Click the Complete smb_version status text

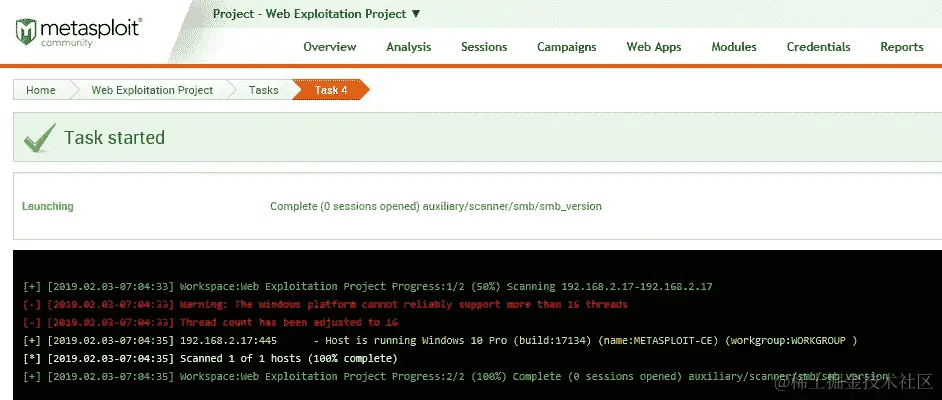[x=436, y=206]
